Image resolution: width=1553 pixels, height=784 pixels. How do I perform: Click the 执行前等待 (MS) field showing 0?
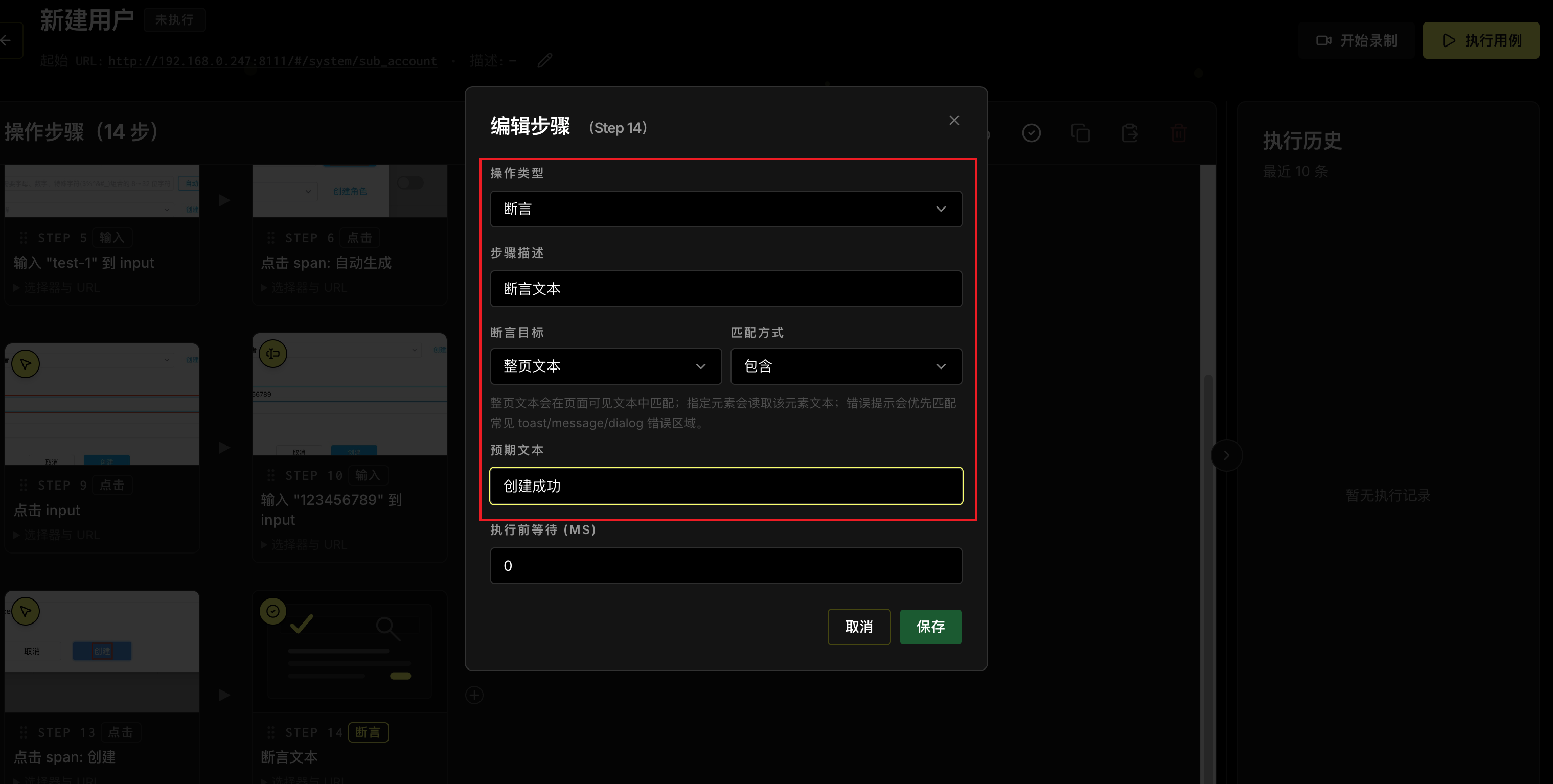tap(726, 565)
